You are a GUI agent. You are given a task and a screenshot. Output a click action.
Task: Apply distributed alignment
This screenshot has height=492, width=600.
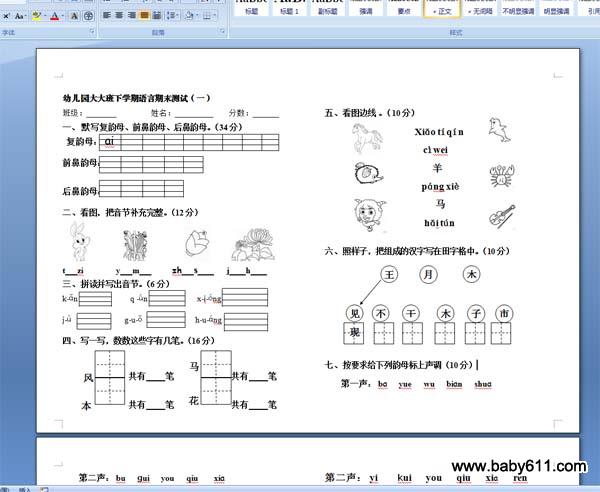(x=157, y=15)
